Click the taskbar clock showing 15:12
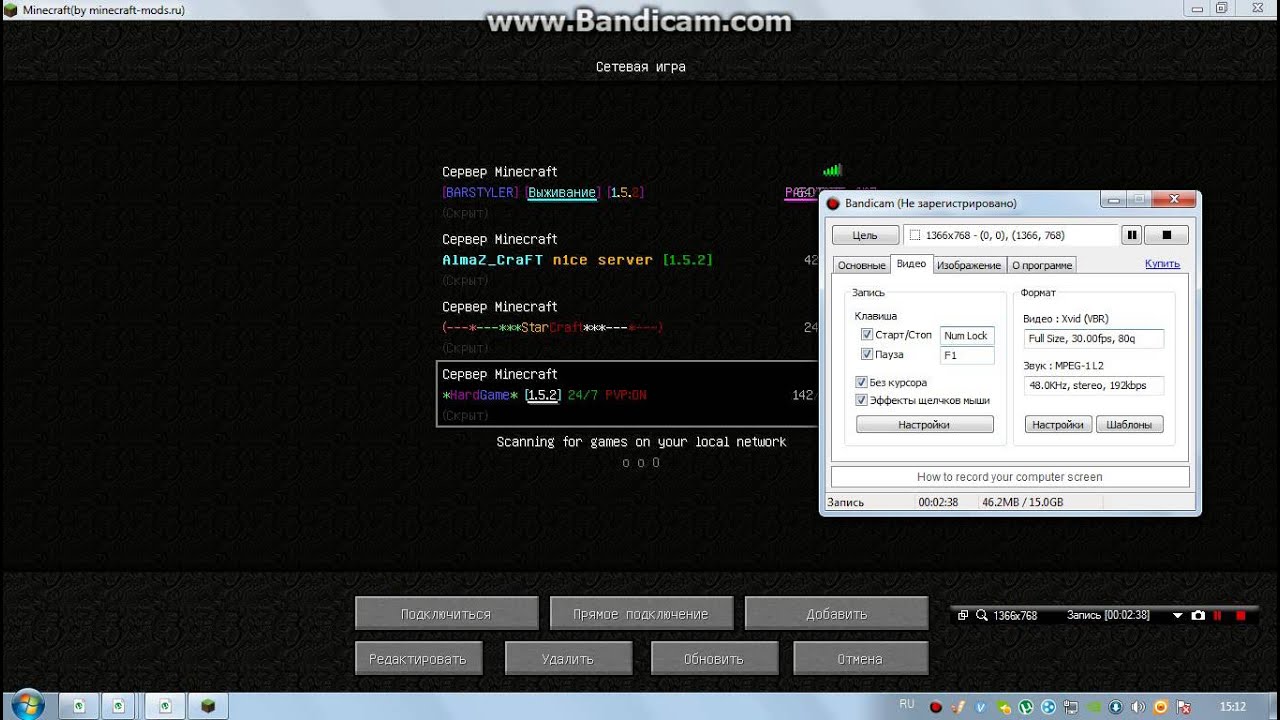The height and width of the screenshot is (720, 1280). coord(1232,706)
